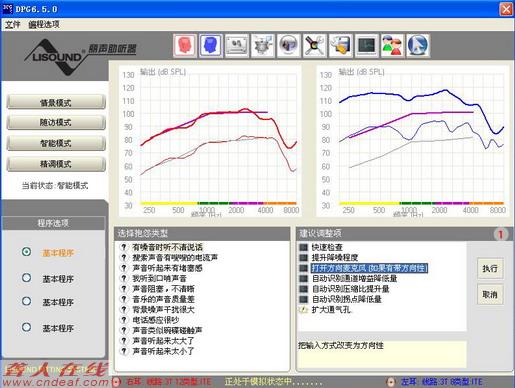Open the gears settings toolbar icon
Image resolution: width=515 pixels, height=388 pixels.
click(263, 45)
